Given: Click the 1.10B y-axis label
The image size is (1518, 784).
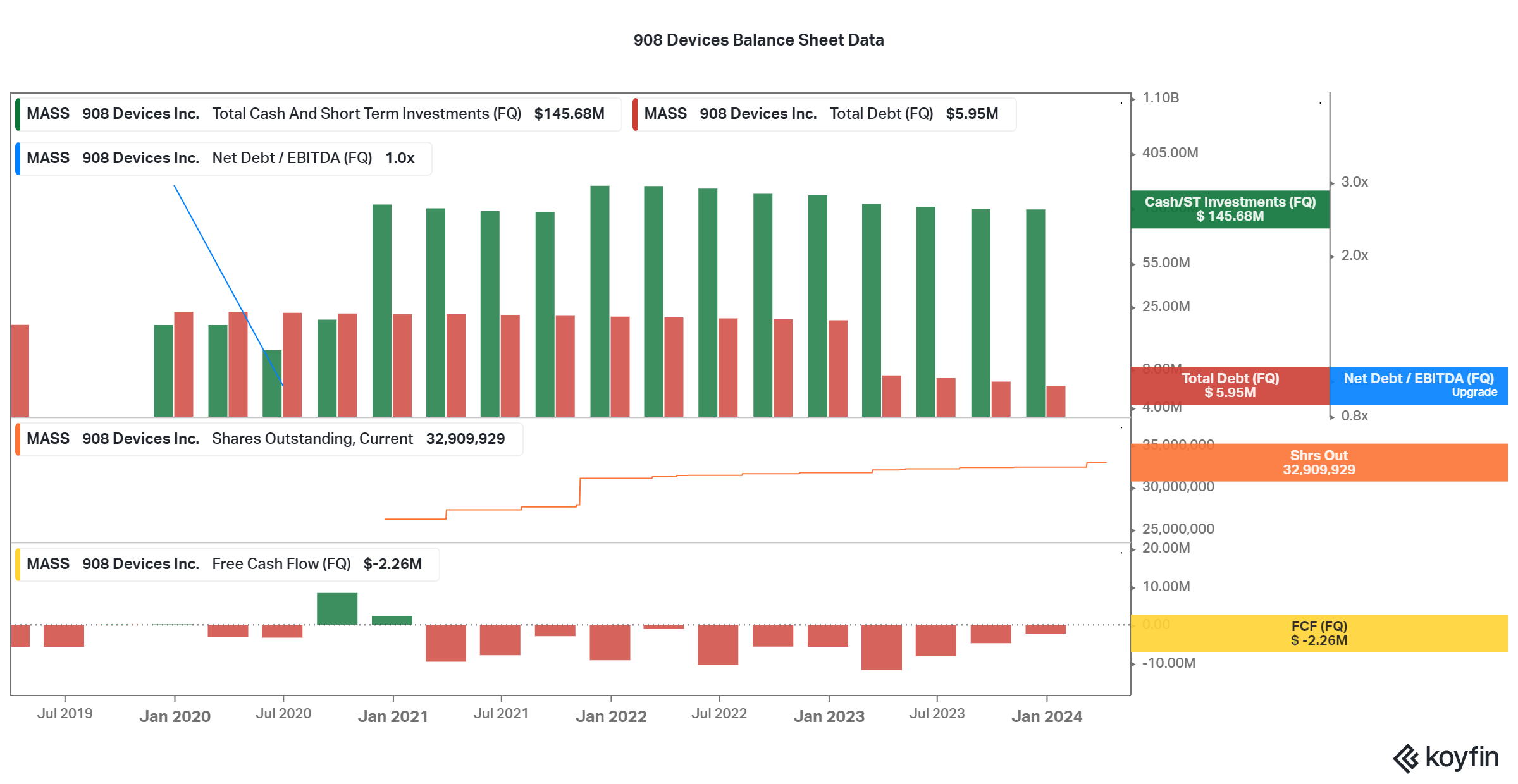Looking at the screenshot, I should point(1160,98).
